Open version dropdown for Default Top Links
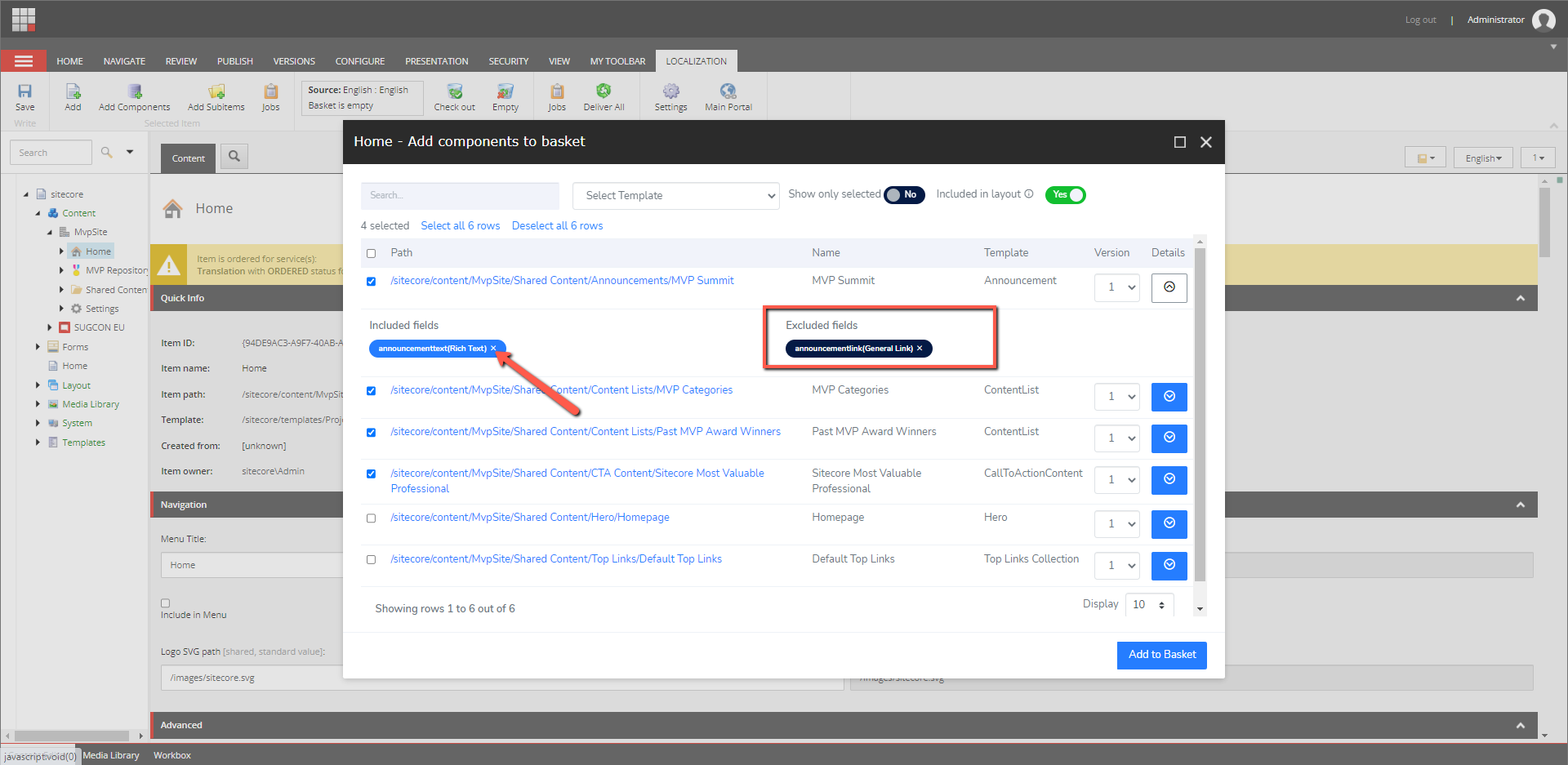The width and height of the screenshot is (1568, 765). point(1117,566)
